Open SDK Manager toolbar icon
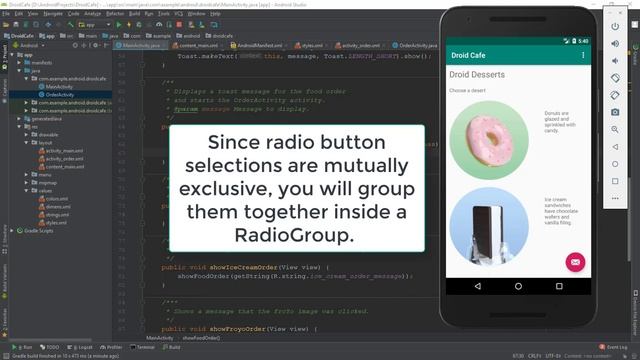 coord(202,25)
